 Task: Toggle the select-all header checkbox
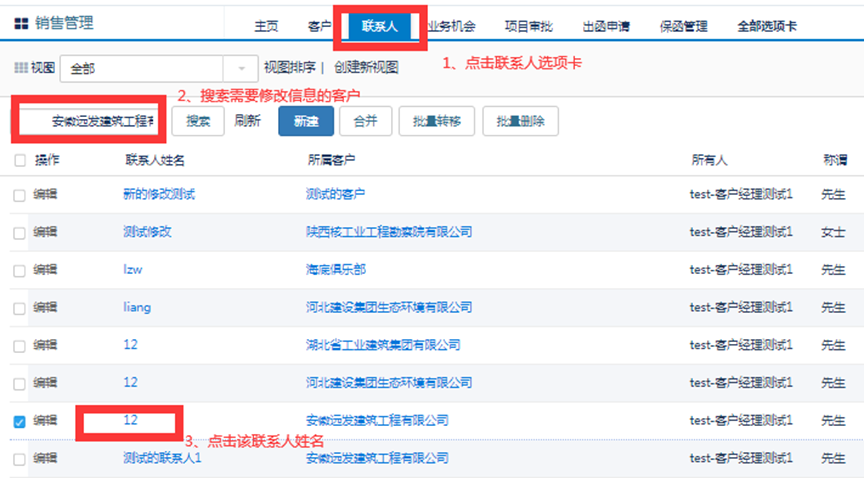point(20,160)
